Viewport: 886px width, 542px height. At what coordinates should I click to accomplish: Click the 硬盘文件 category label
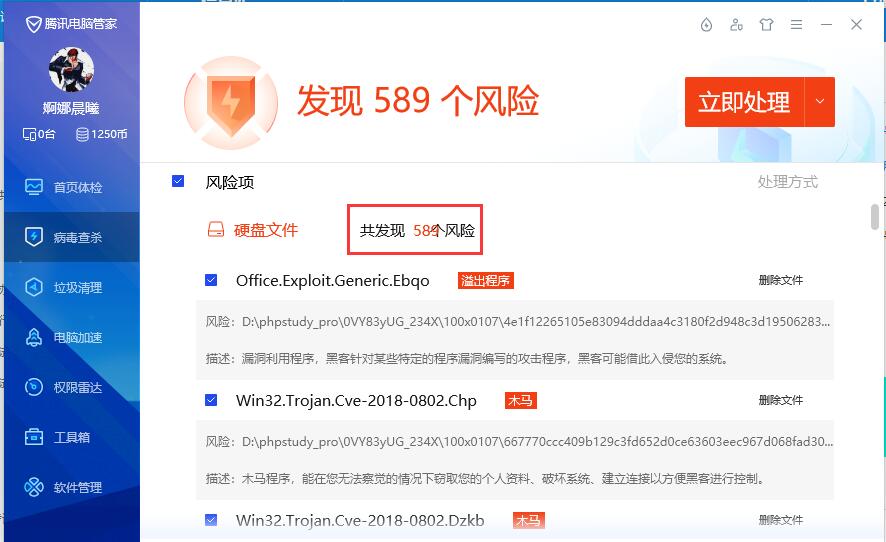click(x=266, y=230)
